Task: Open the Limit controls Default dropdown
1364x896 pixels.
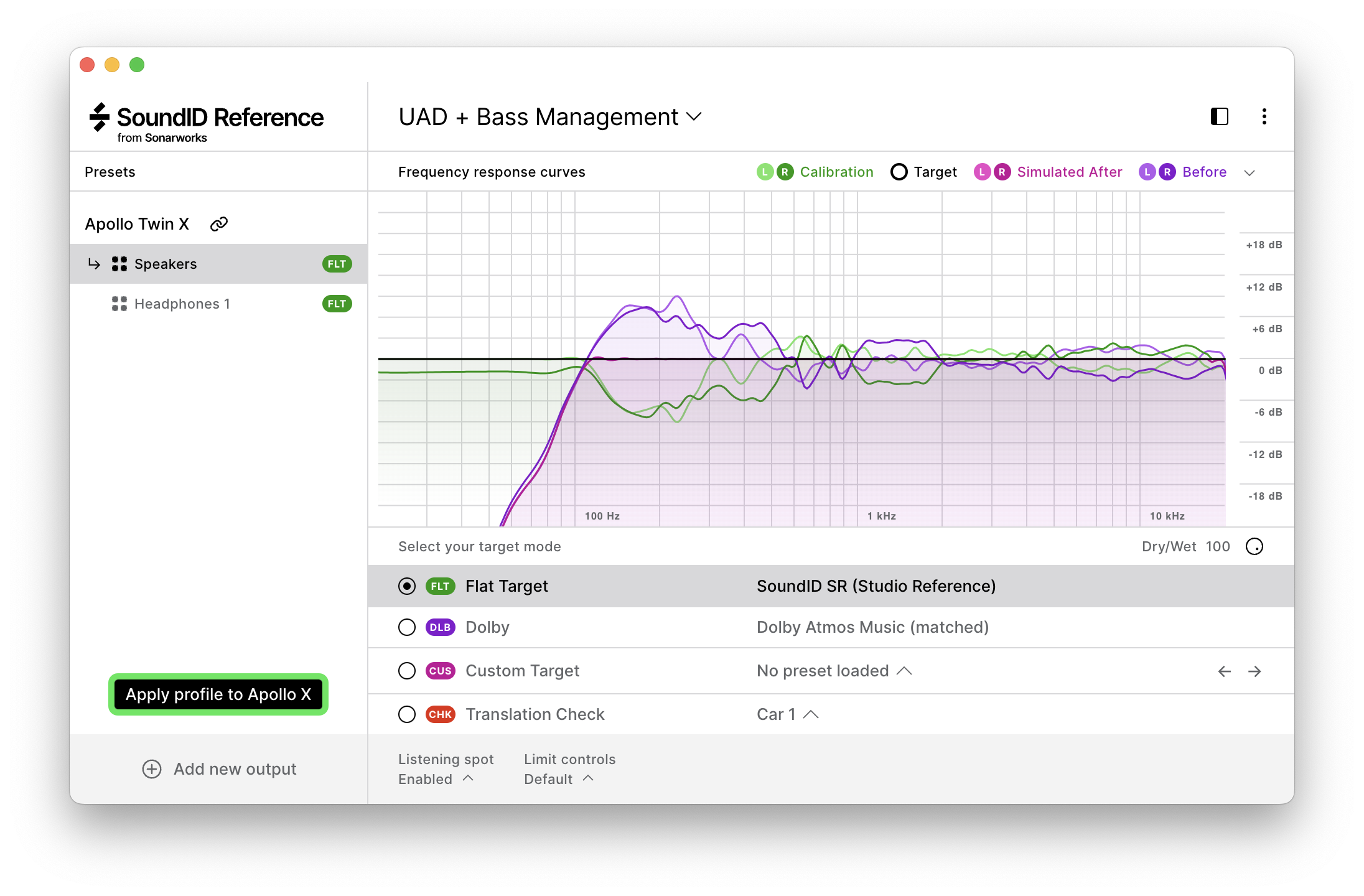Action: click(x=559, y=779)
